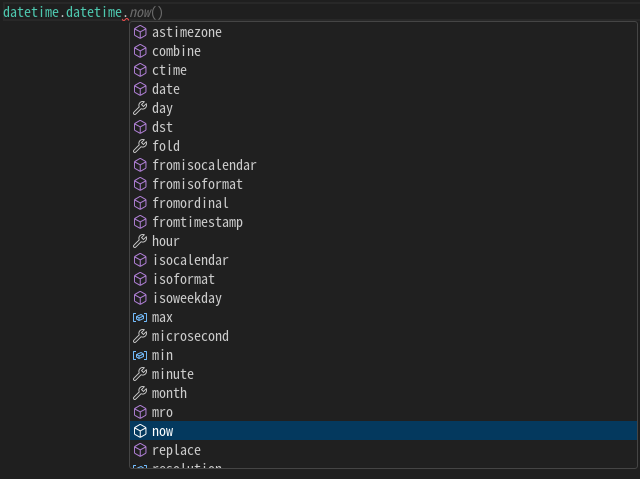Click the variable icon next to min

tap(140, 355)
